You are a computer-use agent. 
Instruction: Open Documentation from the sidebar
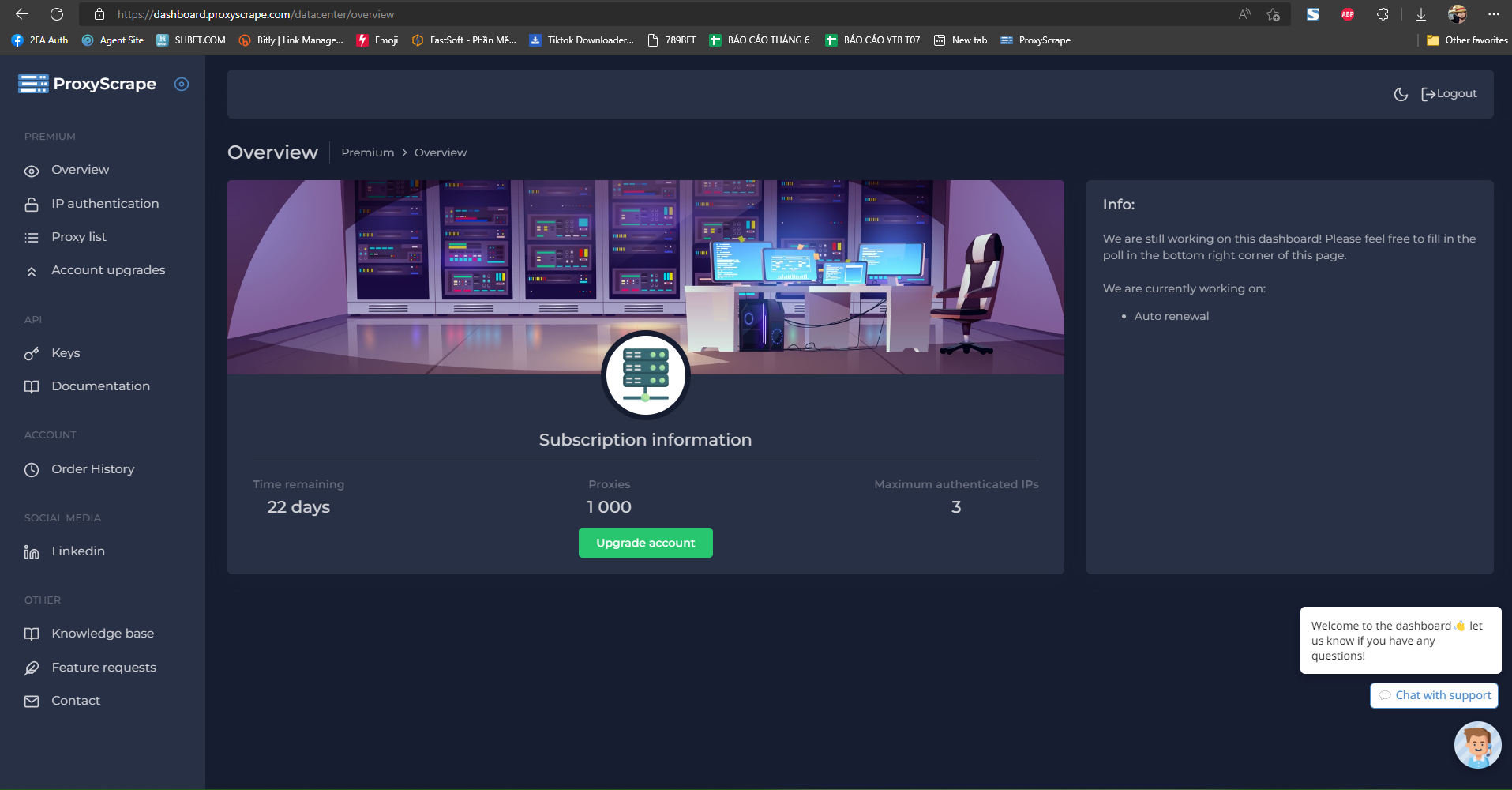tap(100, 386)
